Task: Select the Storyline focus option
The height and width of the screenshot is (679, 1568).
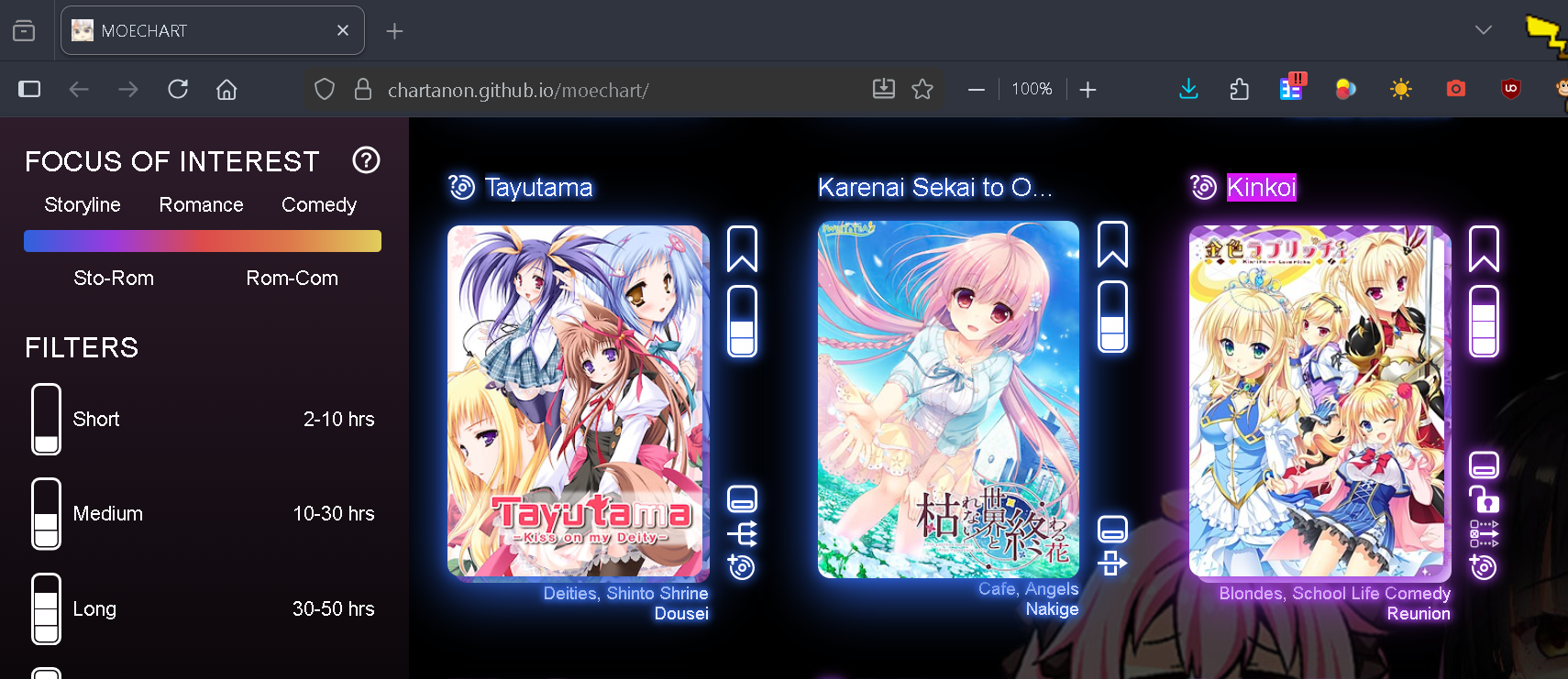Action: (83, 204)
